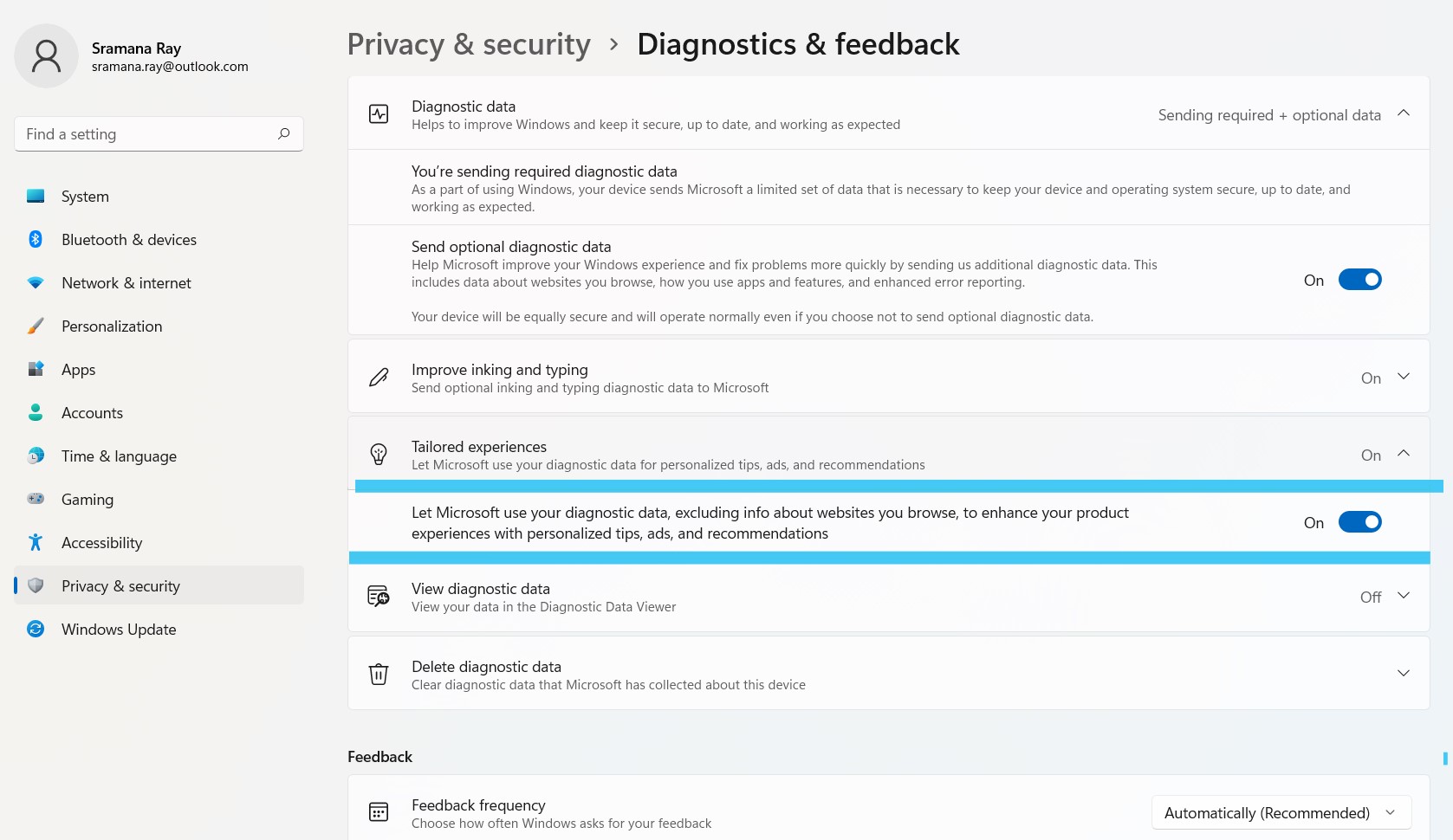Click the Diagnostic data heartbeat icon

379,114
